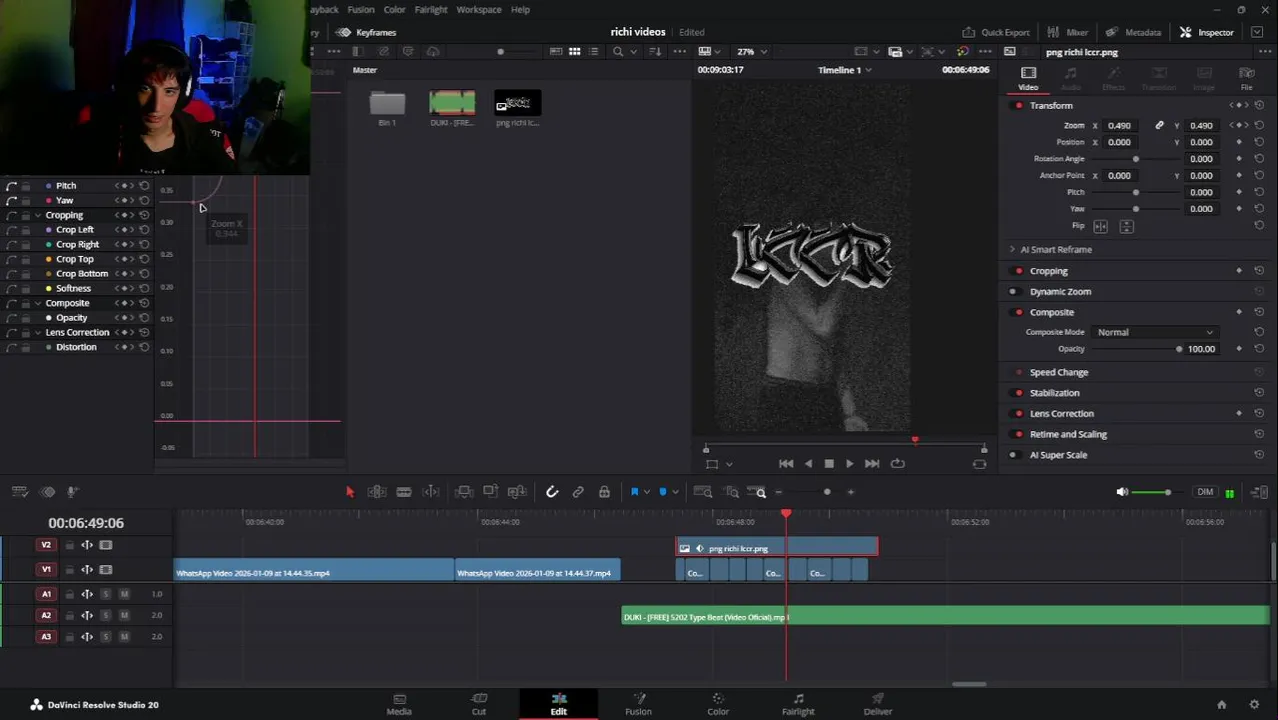Adjust the timeline zoom slider handle
The image size is (1278, 720).
coord(827,492)
